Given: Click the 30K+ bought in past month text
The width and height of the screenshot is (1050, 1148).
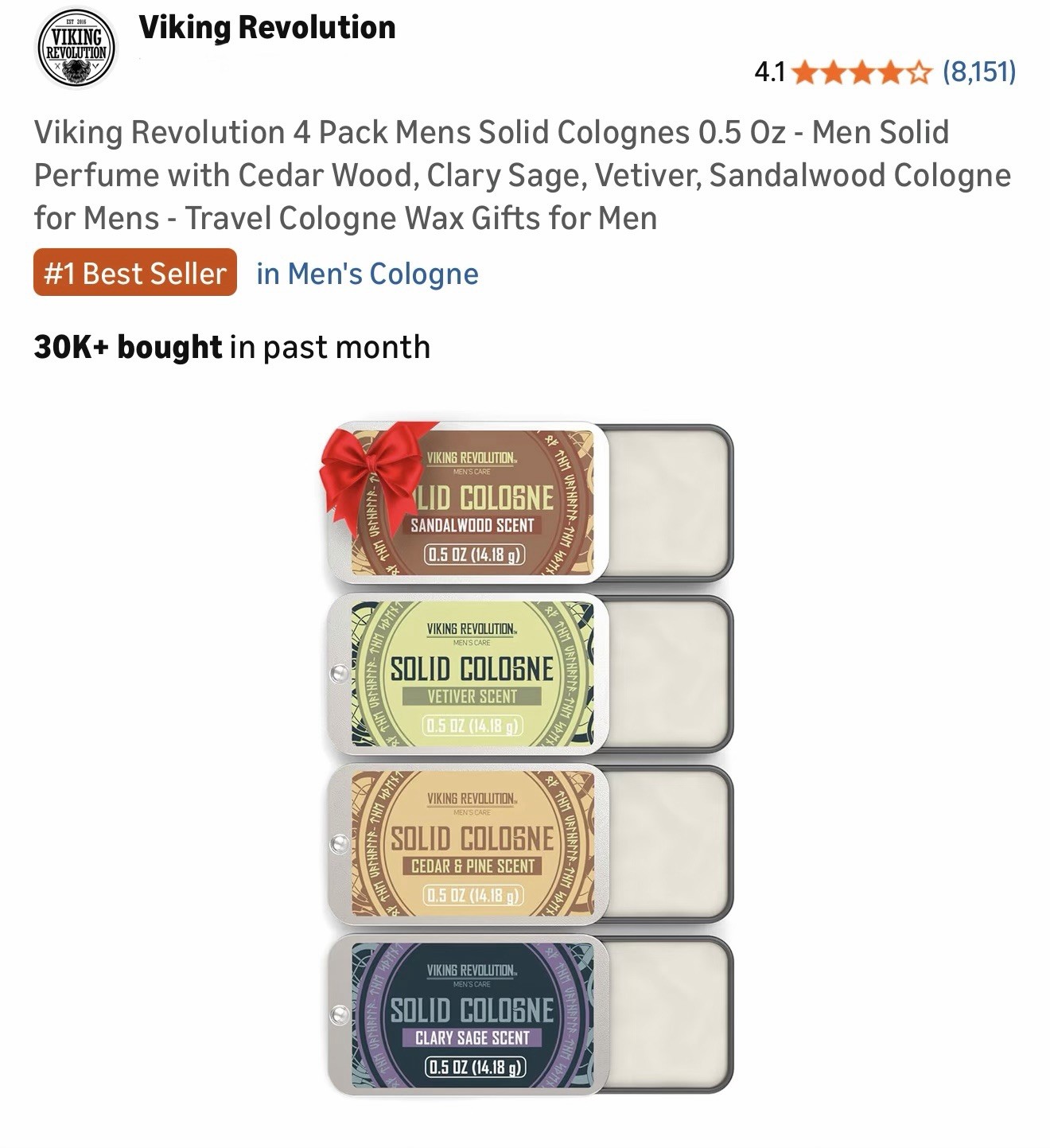Looking at the screenshot, I should (232, 347).
